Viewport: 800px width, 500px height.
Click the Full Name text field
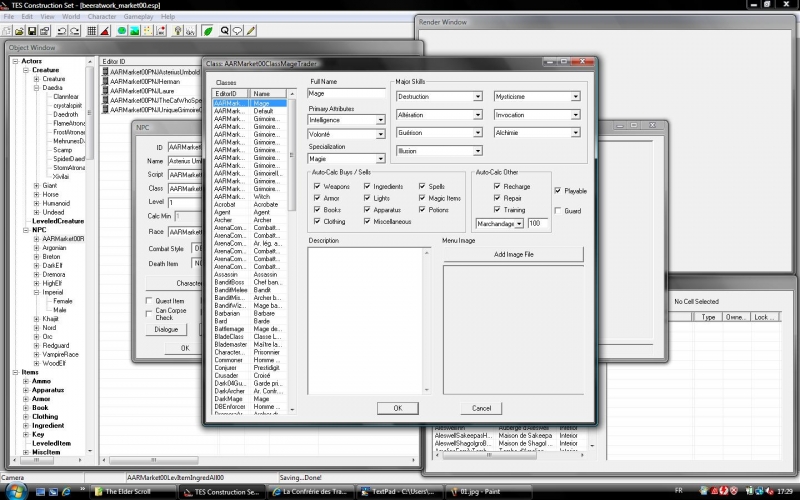[x=347, y=93]
